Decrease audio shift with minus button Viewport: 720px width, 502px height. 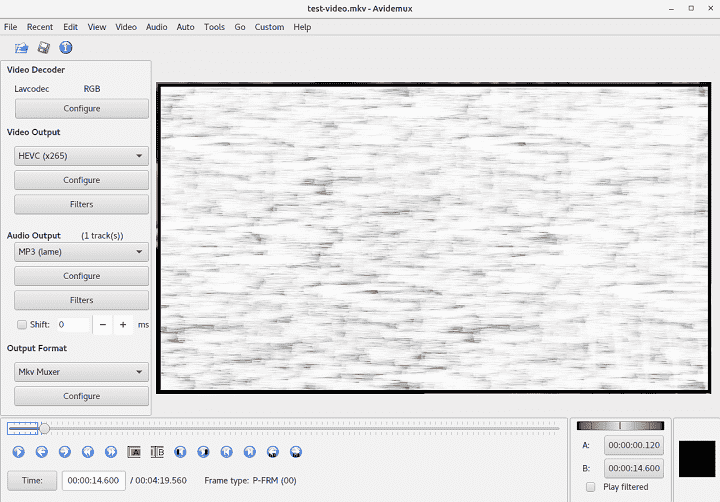click(x=103, y=325)
